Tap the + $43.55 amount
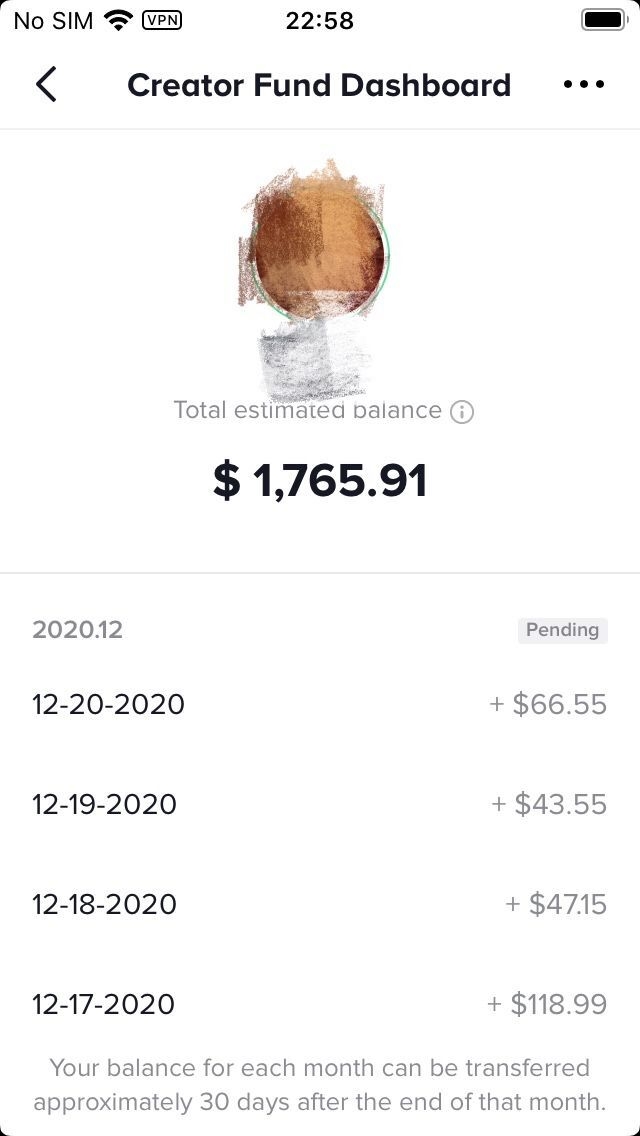 549,804
